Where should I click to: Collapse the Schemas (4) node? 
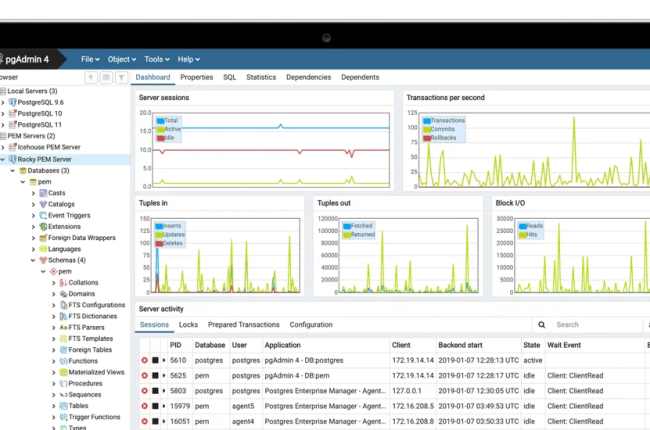point(33,260)
